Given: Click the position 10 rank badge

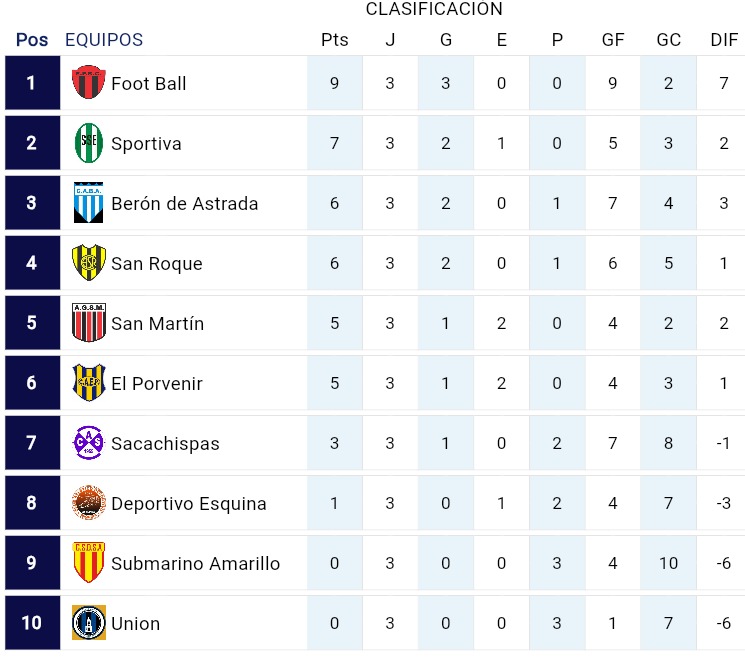Looking at the screenshot, I should [32, 623].
